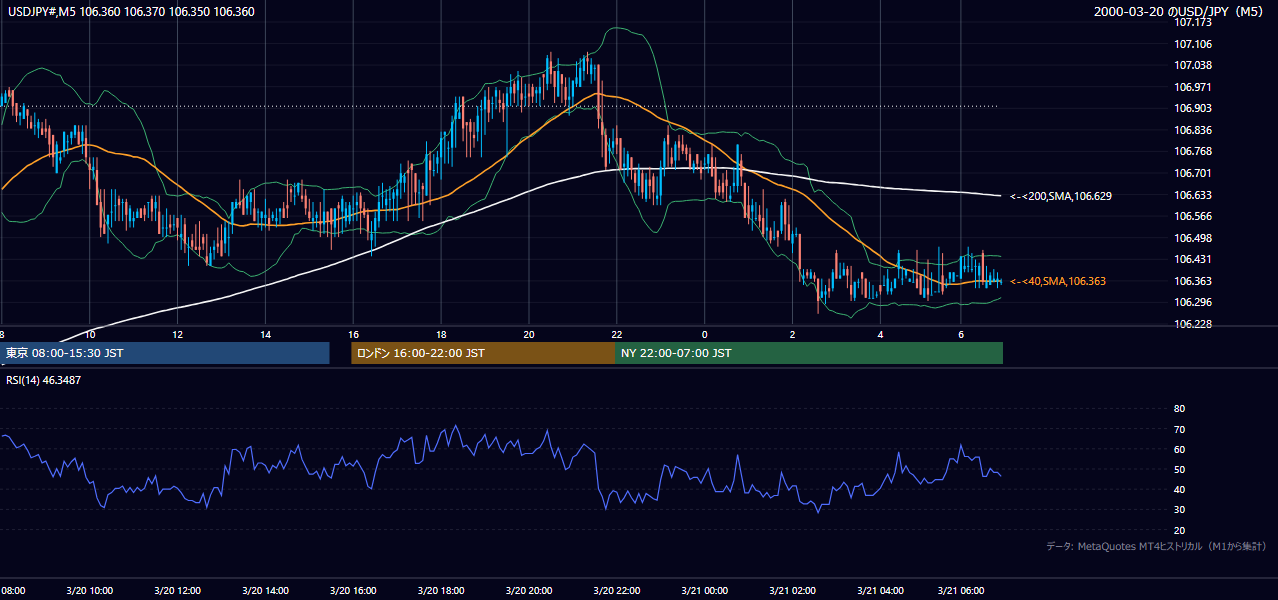This screenshot has width=1278, height=600.
Task: Click RSI scale value 40
Action: tap(1179, 489)
